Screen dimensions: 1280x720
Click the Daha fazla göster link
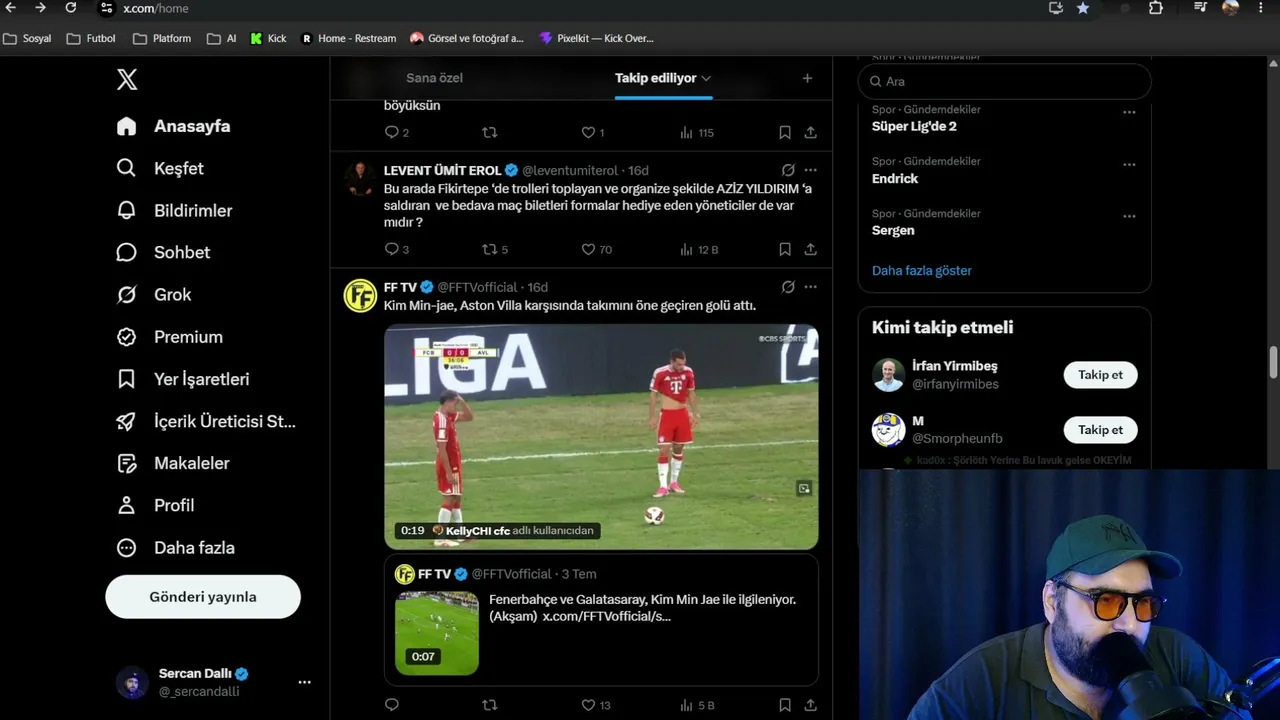[922, 270]
